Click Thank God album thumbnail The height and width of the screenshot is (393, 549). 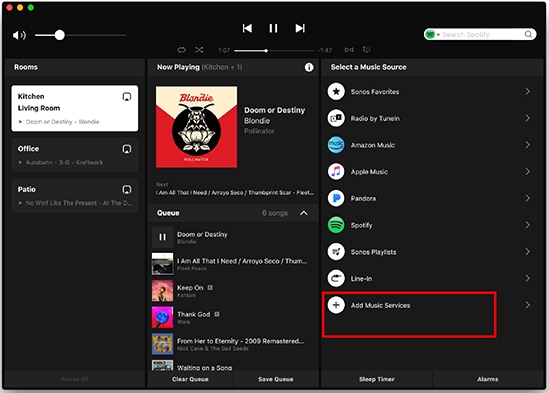162,317
